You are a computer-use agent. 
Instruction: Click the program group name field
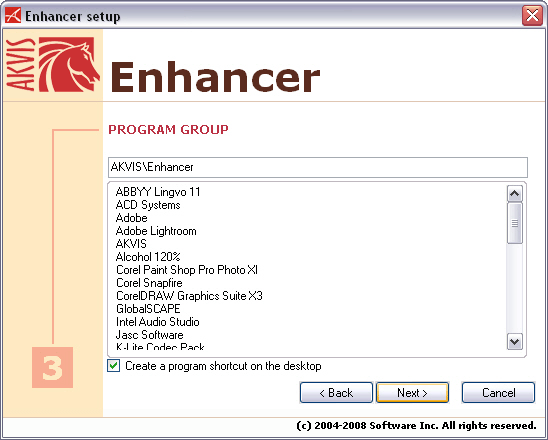point(318,167)
